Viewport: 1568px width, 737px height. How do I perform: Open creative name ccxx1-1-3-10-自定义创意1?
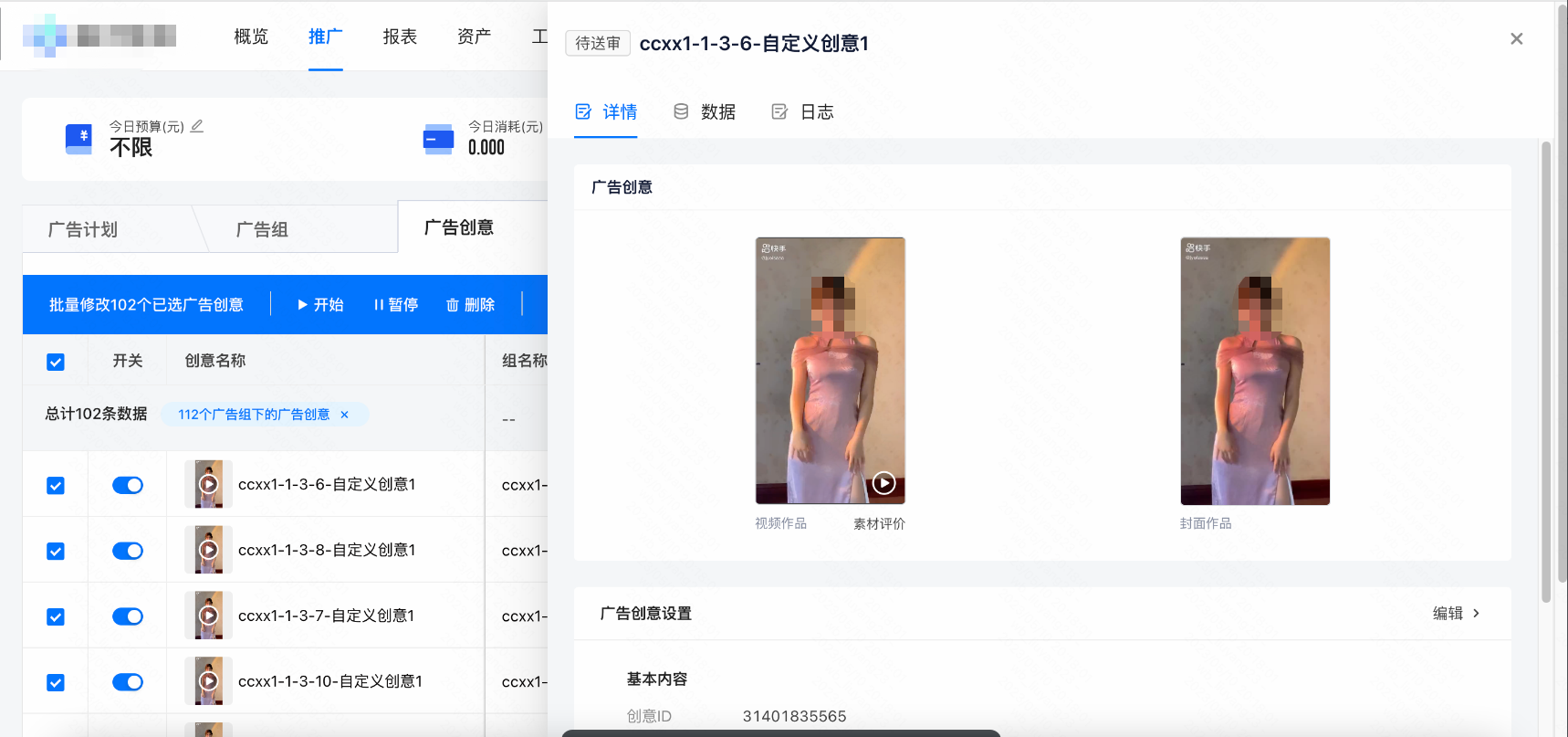click(x=330, y=681)
